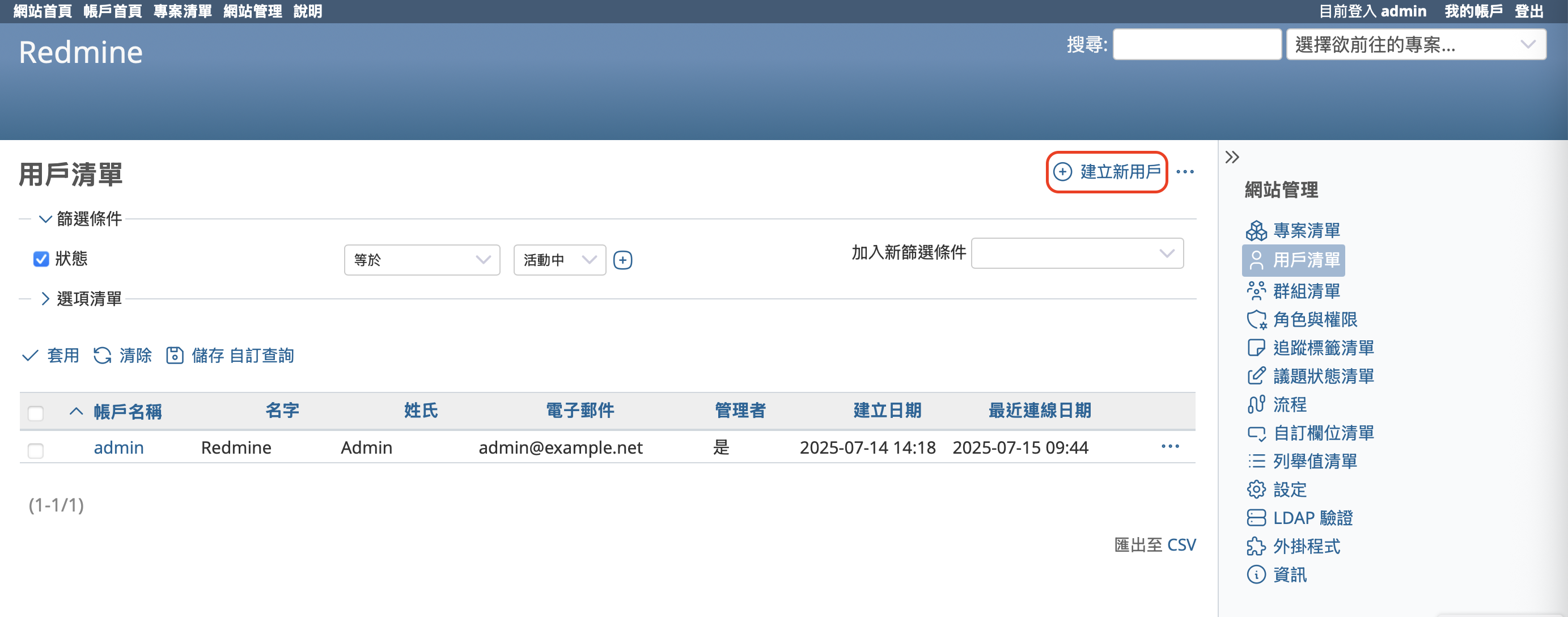Click the 搜尋 input field
The height and width of the screenshot is (617, 1568).
click(x=1197, y=44)
